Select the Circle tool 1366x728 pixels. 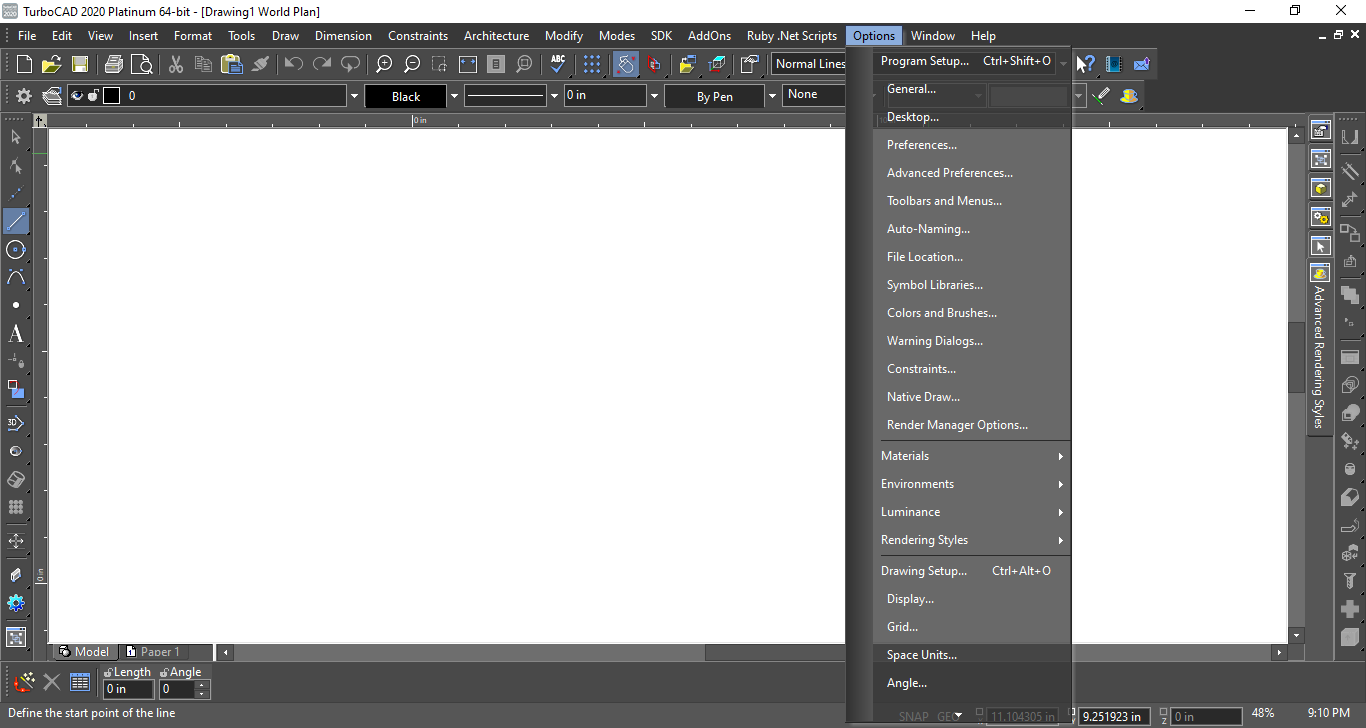click(16, 249)
